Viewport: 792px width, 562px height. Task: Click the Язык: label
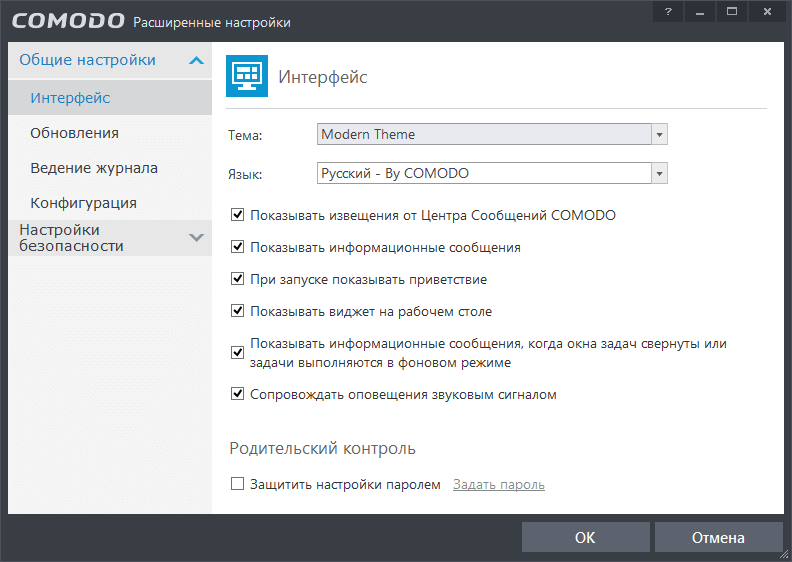(245, 175)
